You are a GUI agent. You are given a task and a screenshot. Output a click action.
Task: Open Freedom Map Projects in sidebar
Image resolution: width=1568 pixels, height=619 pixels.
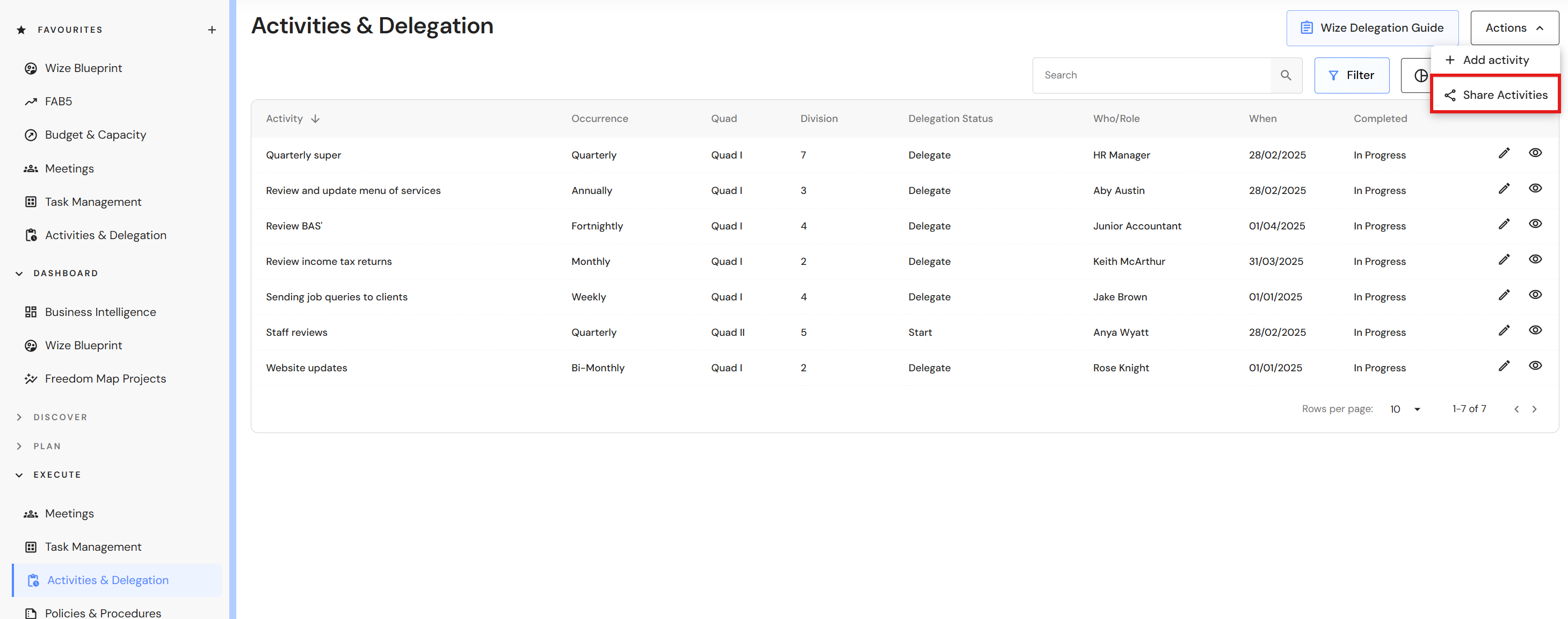click(x=105, y=379)
